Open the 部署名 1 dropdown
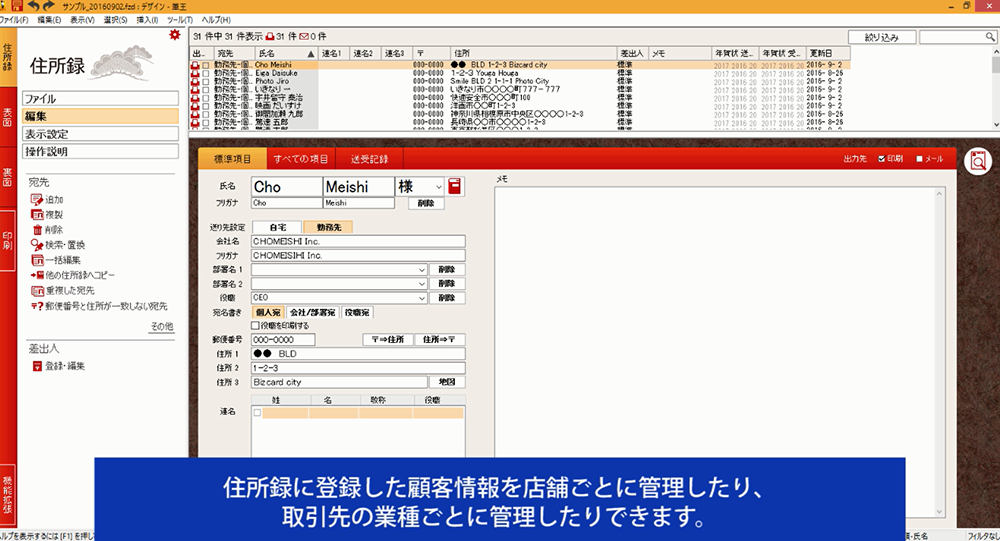This screenshot has height=541, width=1000. point(422,270)
